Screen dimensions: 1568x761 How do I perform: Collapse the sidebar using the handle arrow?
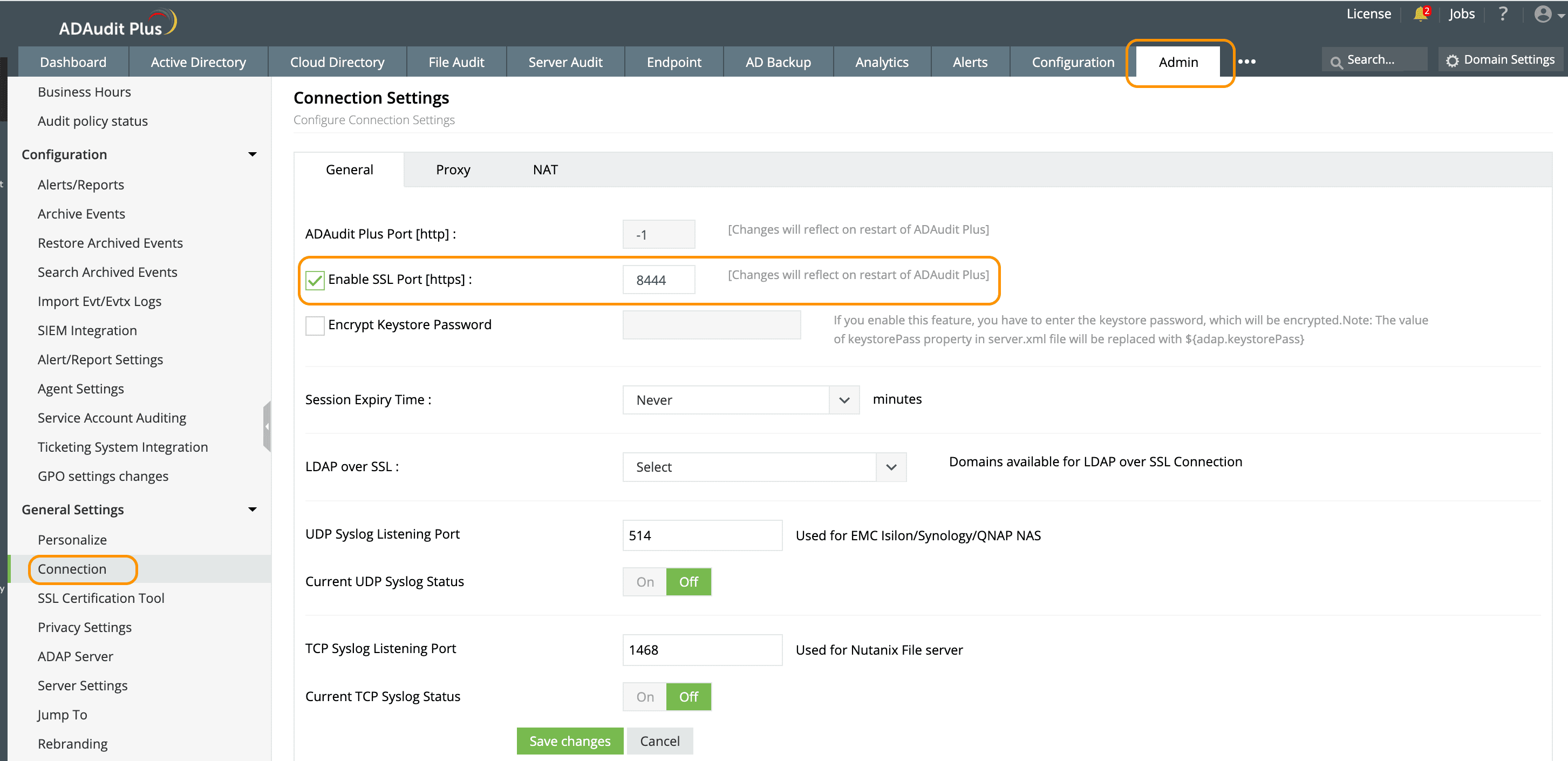click(x=267, y=426)
